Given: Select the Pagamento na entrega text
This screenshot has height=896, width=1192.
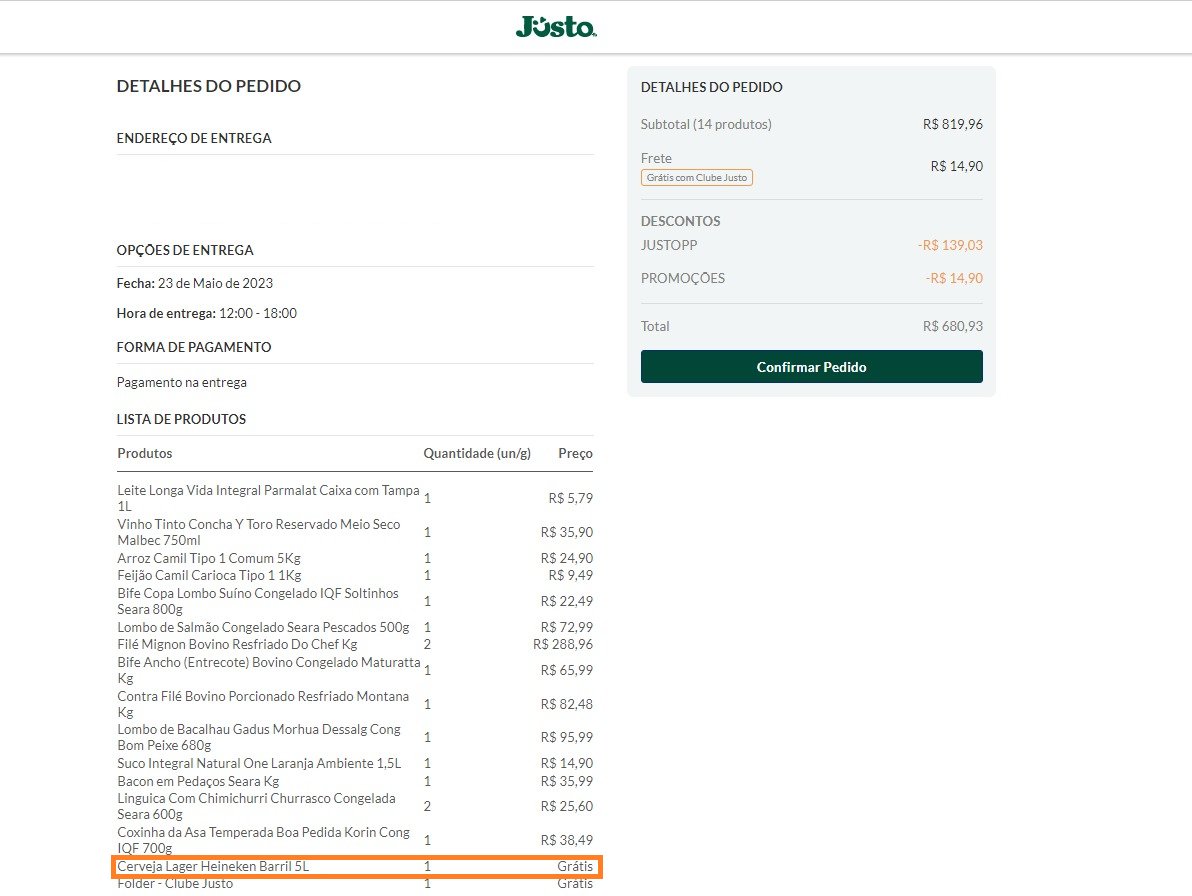Looking at the screenshot, I should 182,382.
